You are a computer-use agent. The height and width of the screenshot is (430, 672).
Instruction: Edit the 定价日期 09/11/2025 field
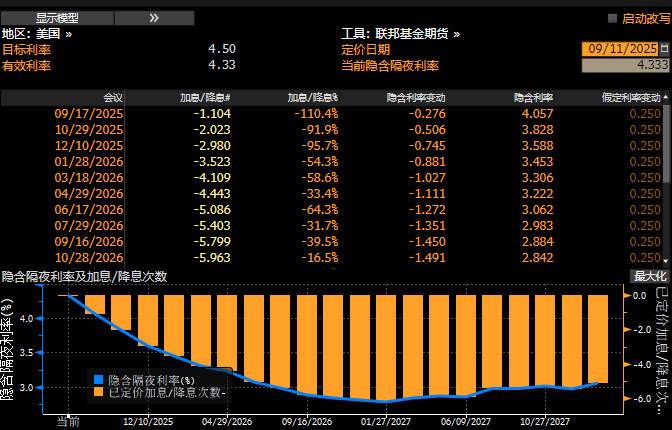[x=619, y=48]
